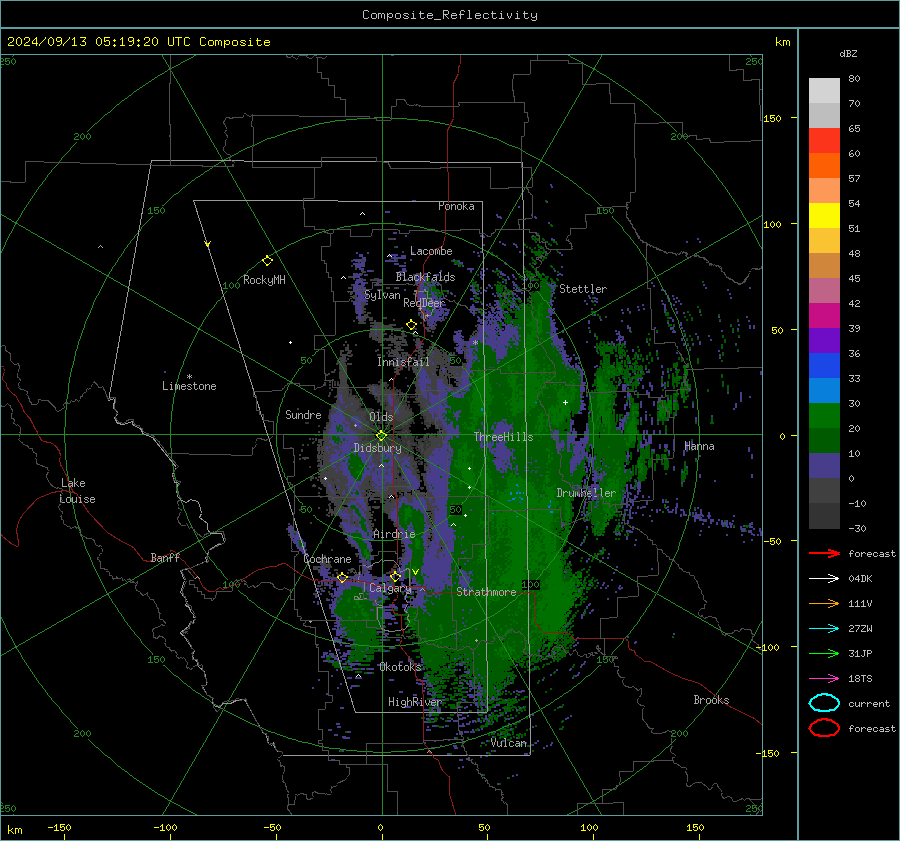Click the Okotoks label
This screenshot has width=900, height=841.
(400, 666)
